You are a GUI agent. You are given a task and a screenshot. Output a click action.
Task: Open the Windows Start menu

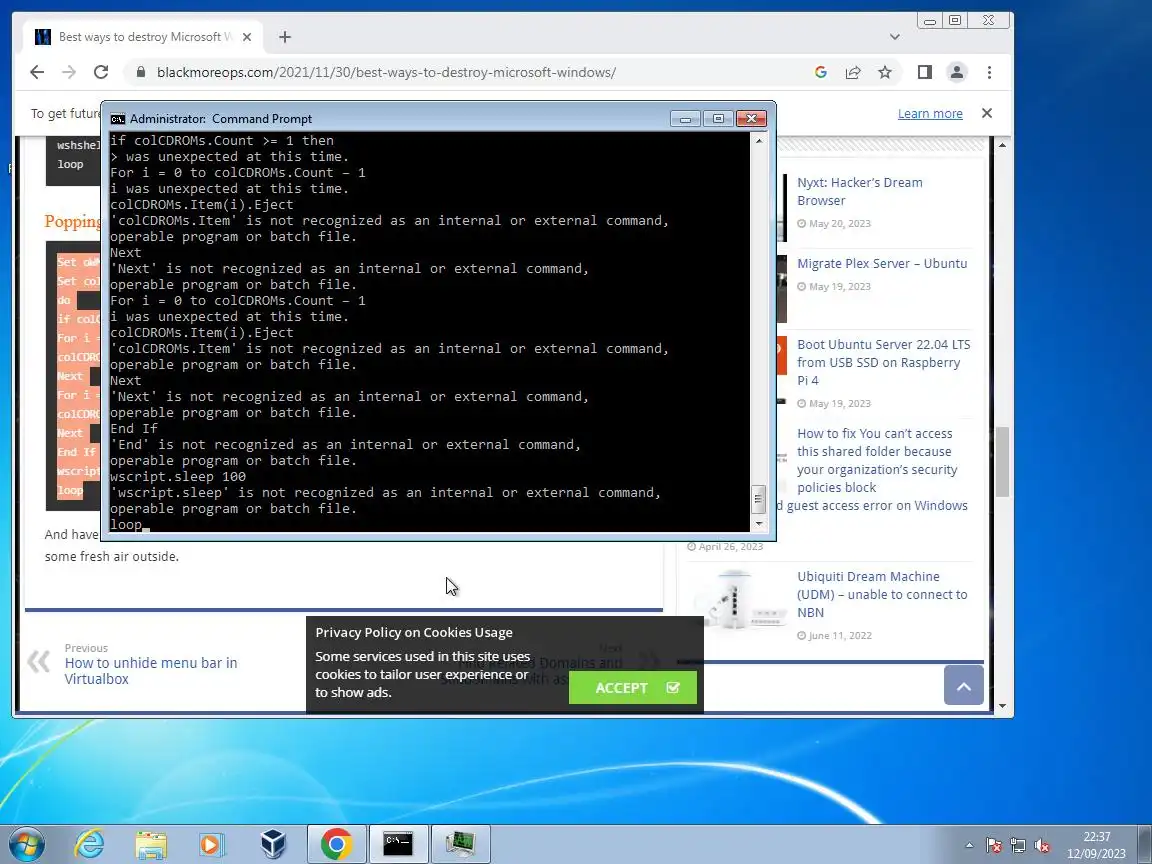(x=26, y=844)
